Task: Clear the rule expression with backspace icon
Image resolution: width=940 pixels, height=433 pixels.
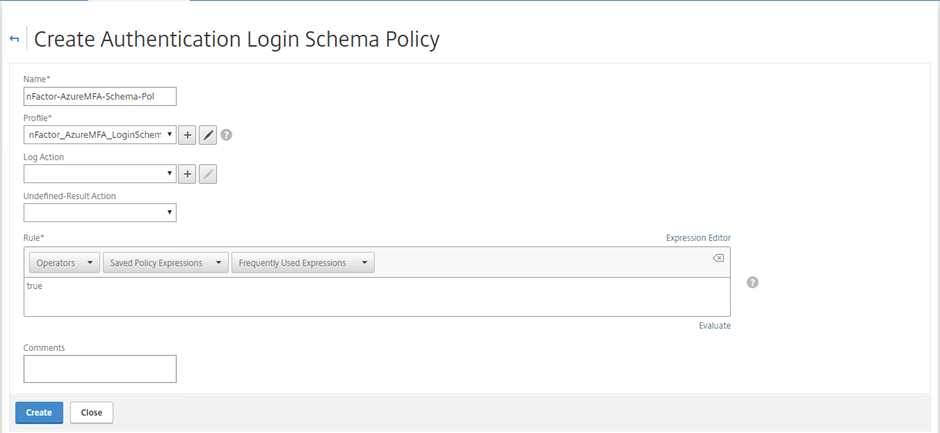Action: 718,258
